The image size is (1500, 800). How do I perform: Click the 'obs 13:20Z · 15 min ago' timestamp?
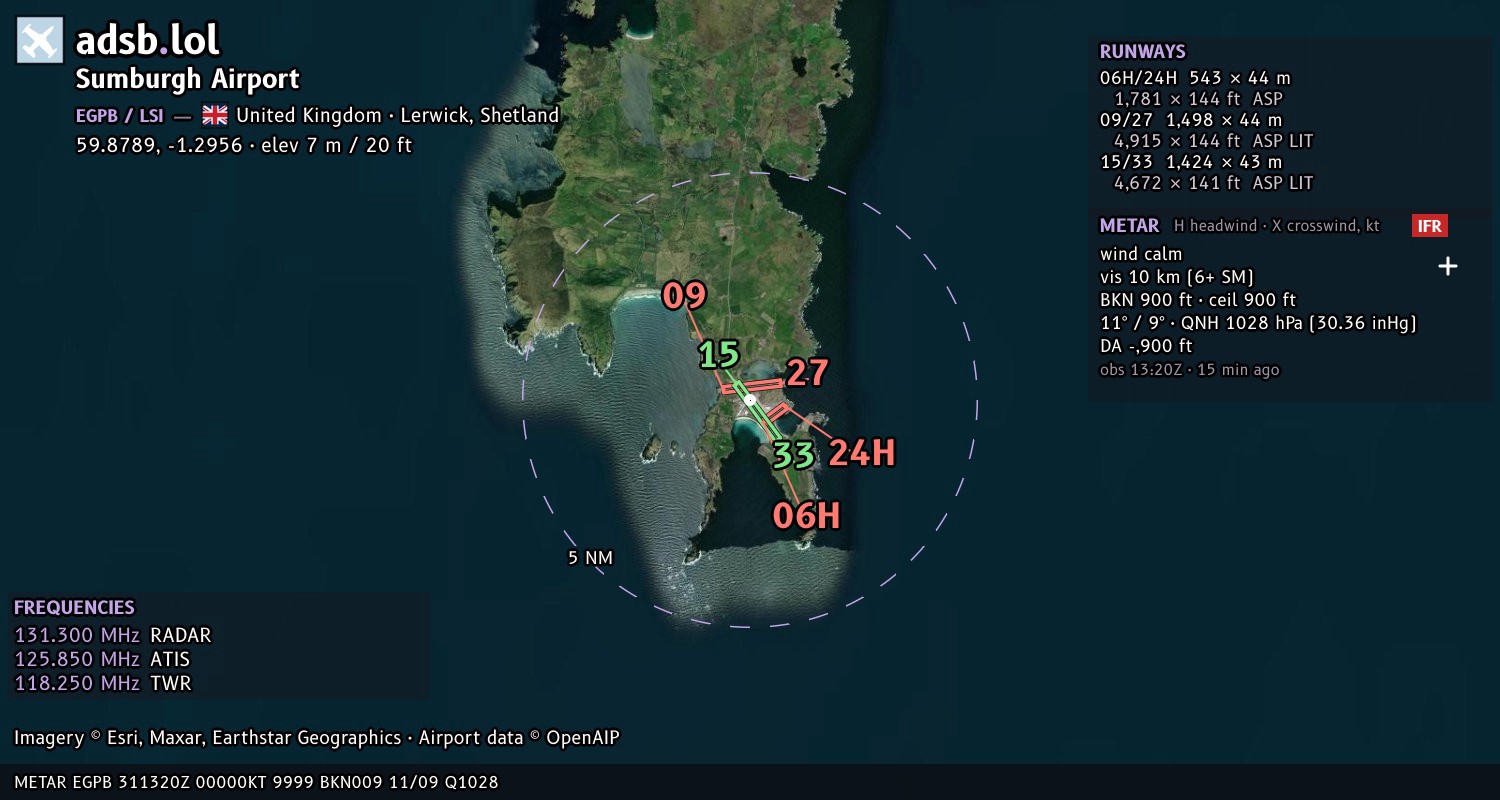pos(1190,370)
